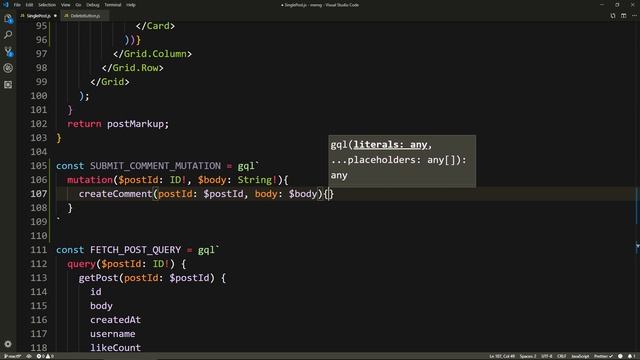This screenshot has height=360, width=640.
Task: Open the Search view in activity bar
Action: 8,35
